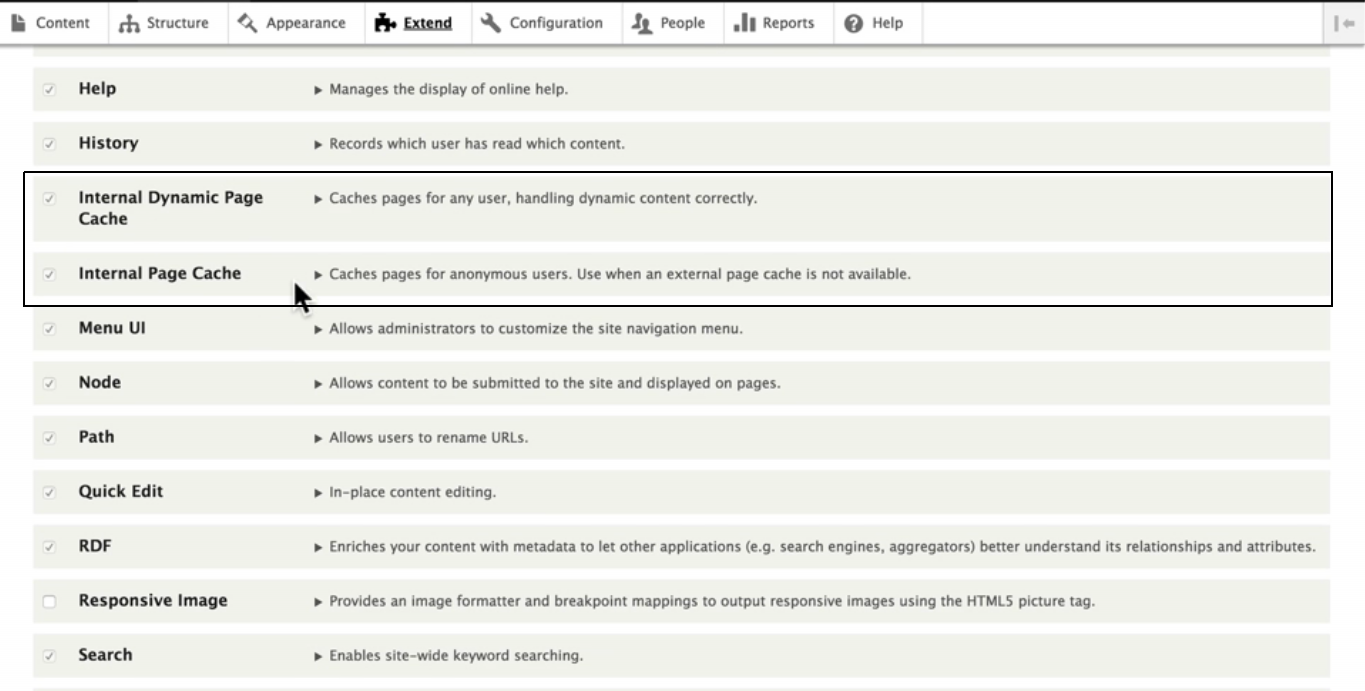
Task: Enable the Responsive Image module checkbox
Action: tap(50, 602)
